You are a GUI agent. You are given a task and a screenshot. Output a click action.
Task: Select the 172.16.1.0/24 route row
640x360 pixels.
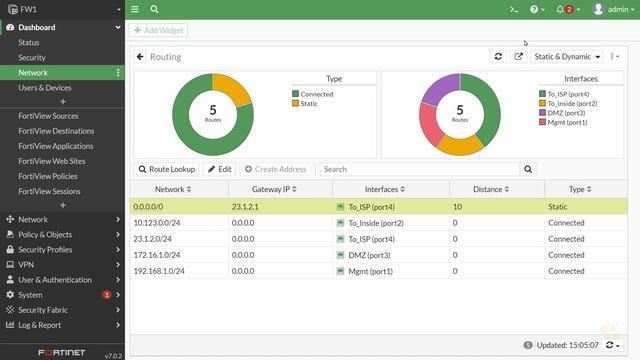coord(379,255)
